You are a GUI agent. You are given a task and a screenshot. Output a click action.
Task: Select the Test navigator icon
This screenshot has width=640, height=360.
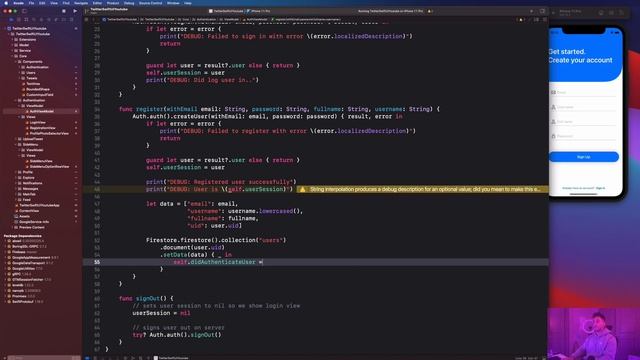point(49,19)
